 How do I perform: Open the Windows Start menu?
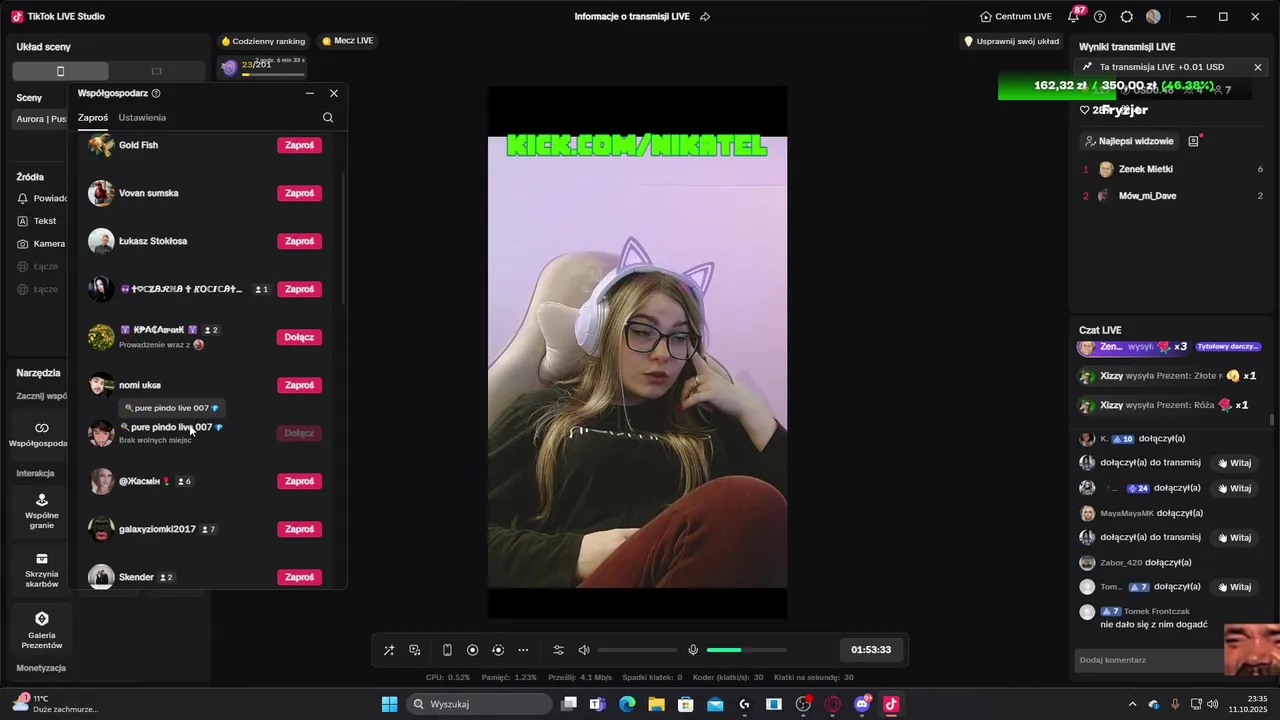[x=389, y=704]
